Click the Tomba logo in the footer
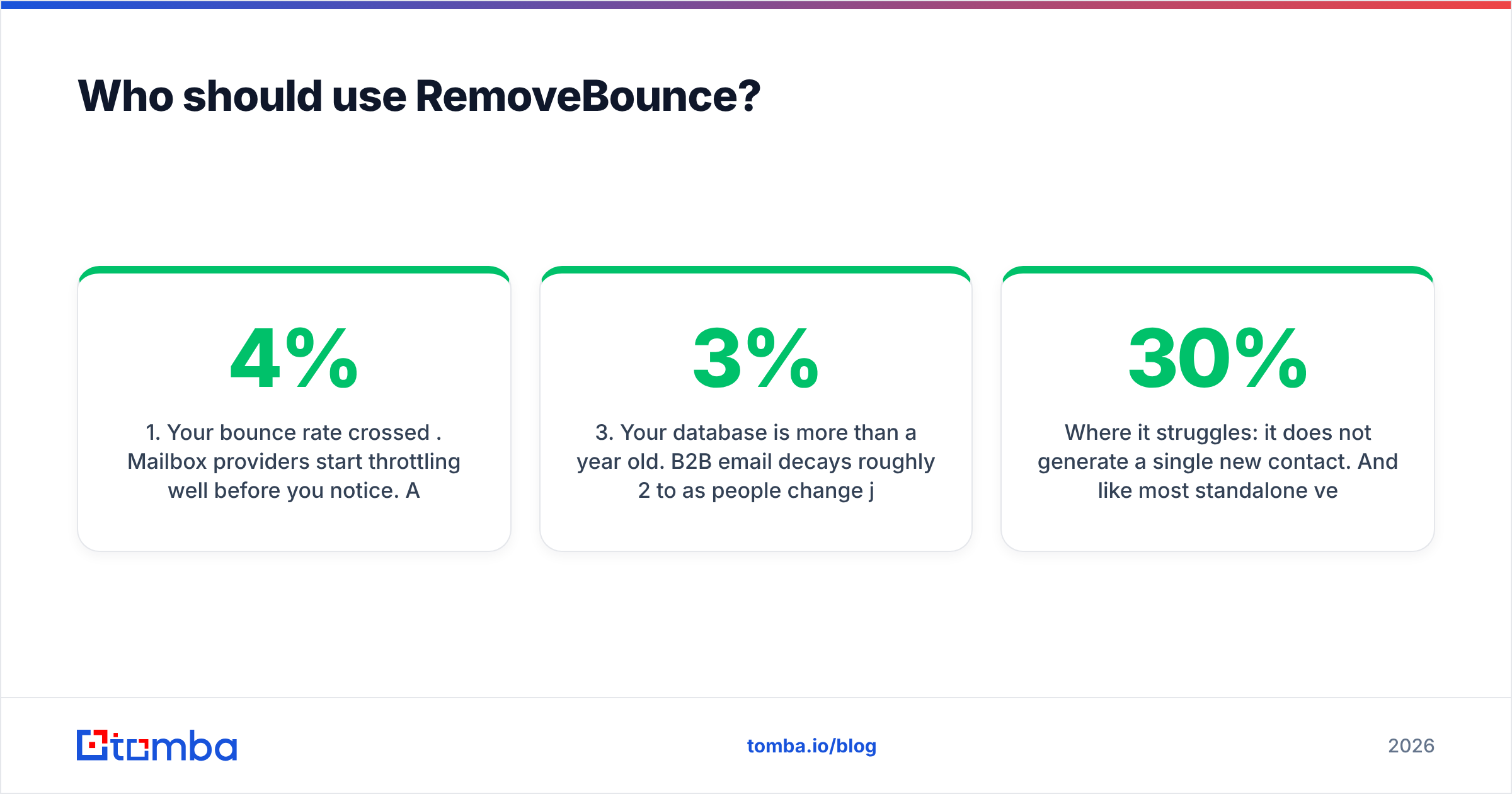 point(157,745)
